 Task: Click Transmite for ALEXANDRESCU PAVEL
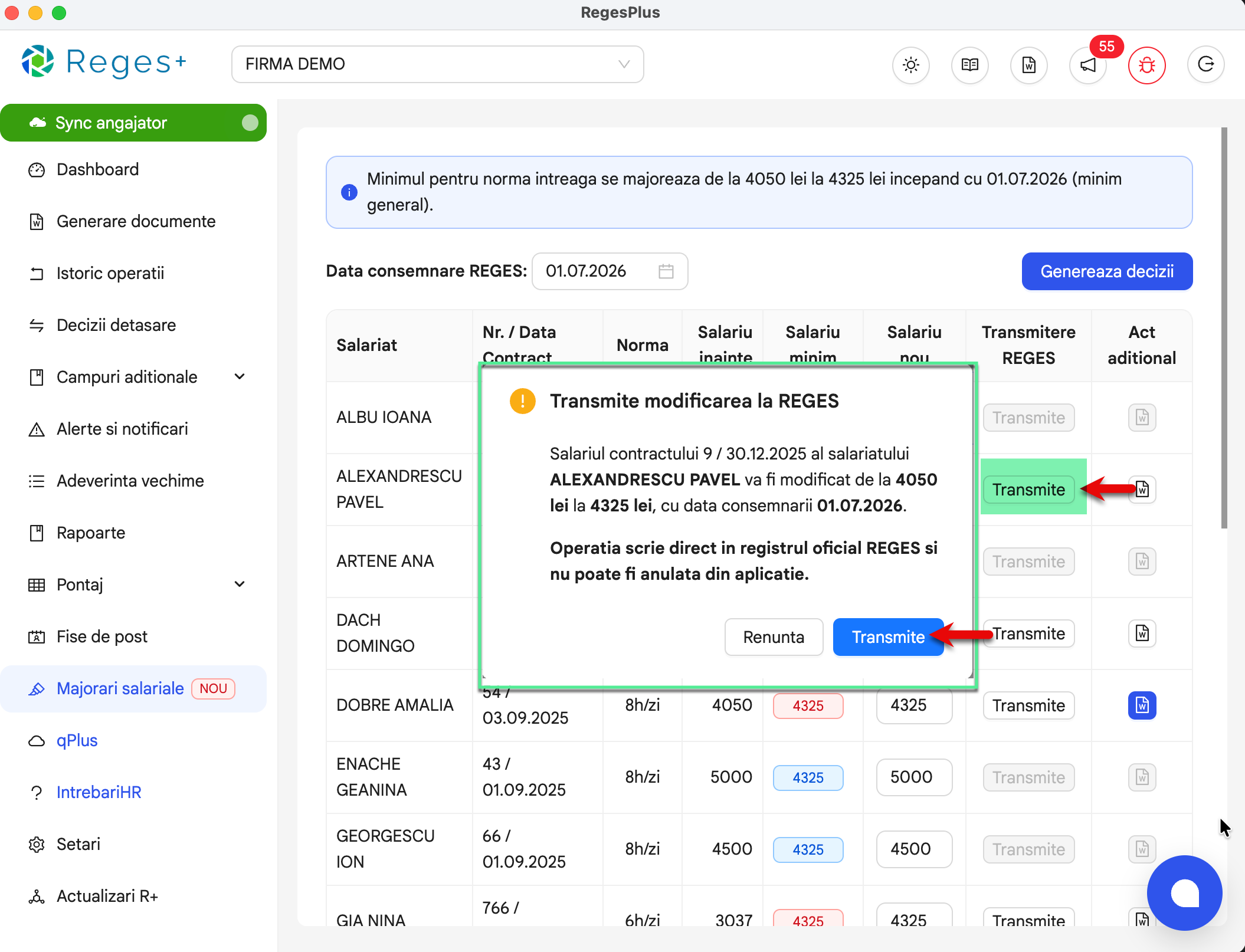[x=1028, y=490]
